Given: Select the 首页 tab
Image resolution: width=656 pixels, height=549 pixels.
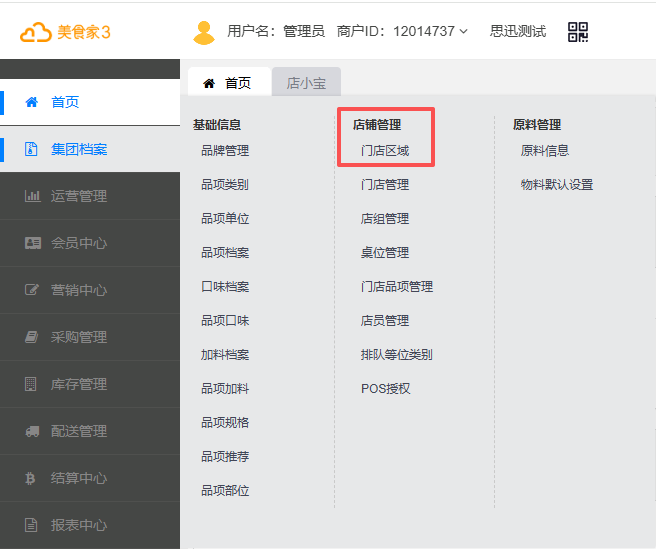Looking at the screenshot, I should coord(228,83).
